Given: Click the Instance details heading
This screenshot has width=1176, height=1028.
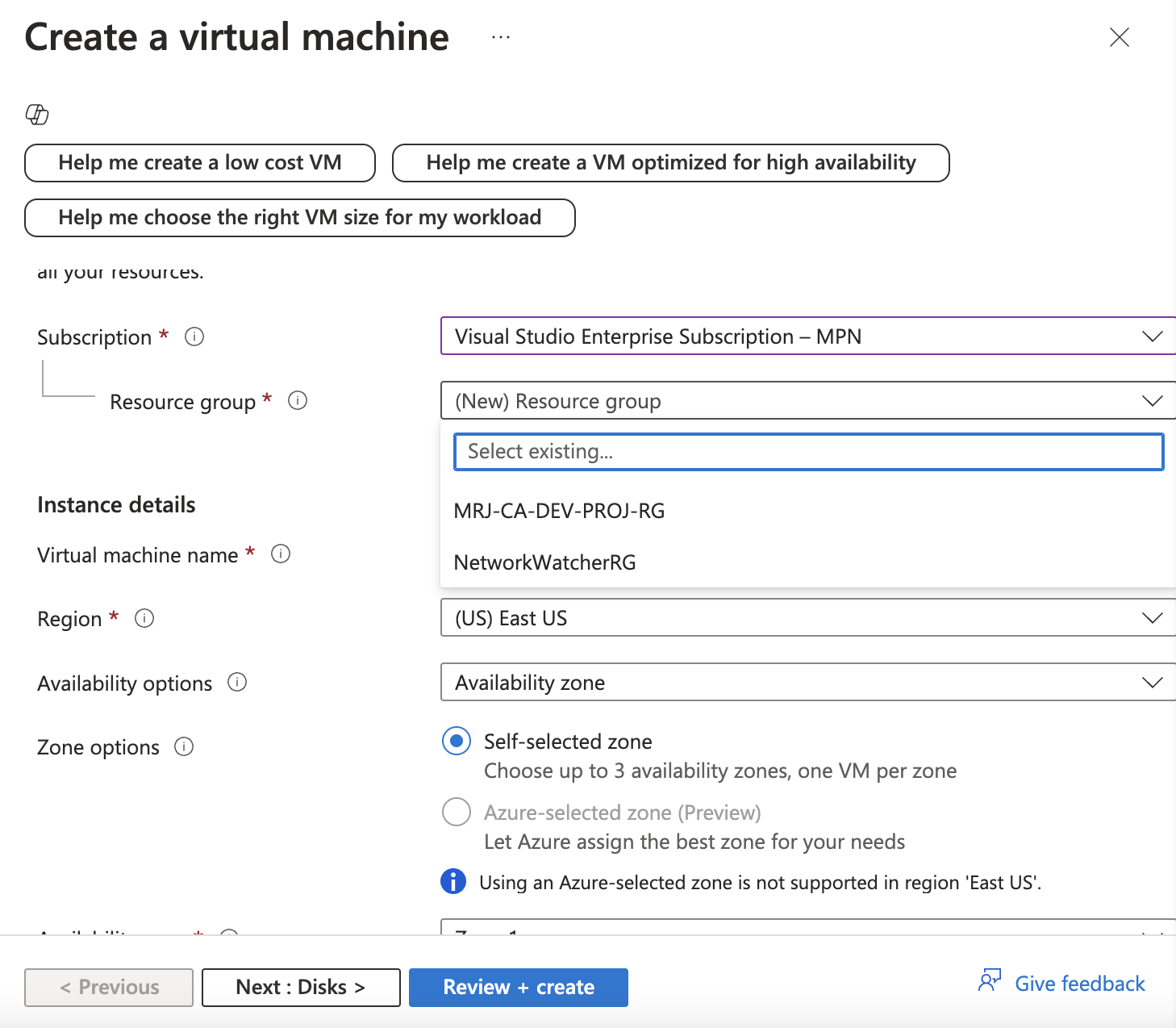Looking at the screenshot, I should [x=116, y=505].
